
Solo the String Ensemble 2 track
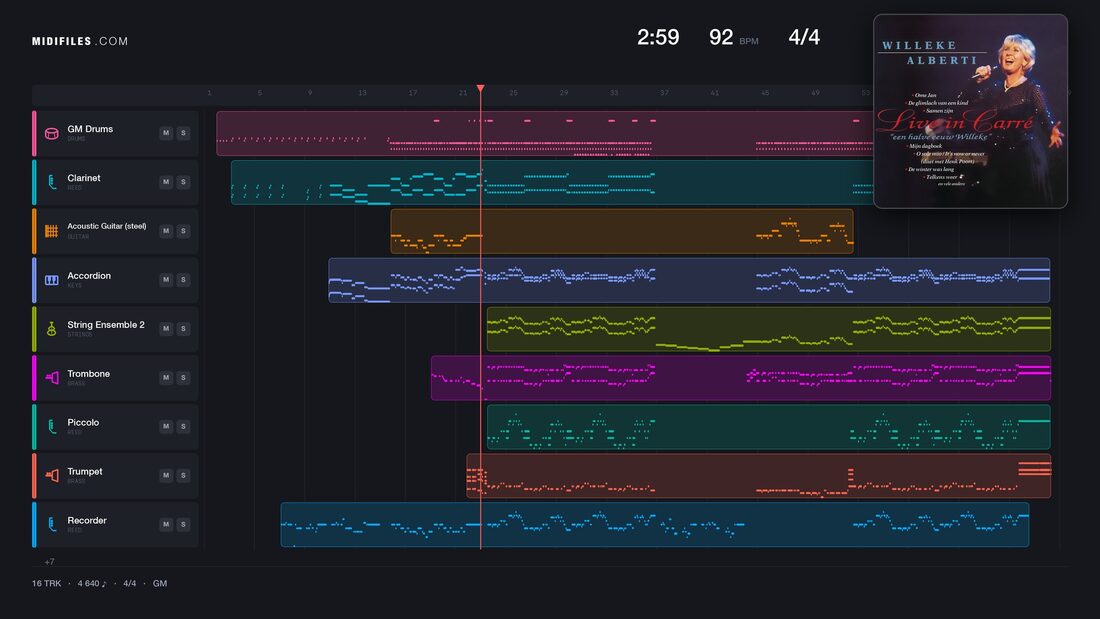183,328
